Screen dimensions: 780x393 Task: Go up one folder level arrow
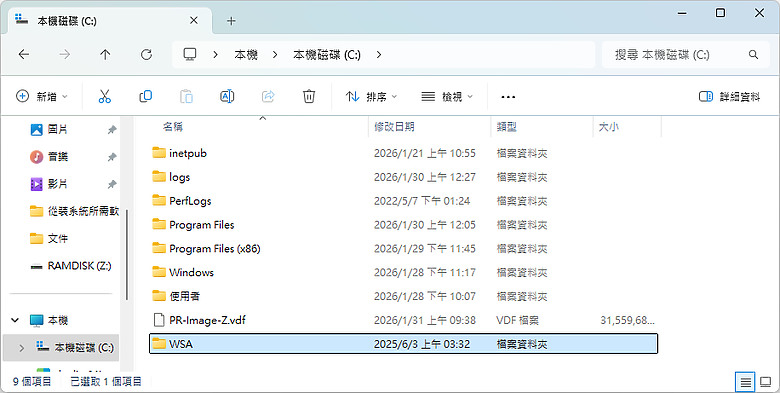click(x=105, y=55)
